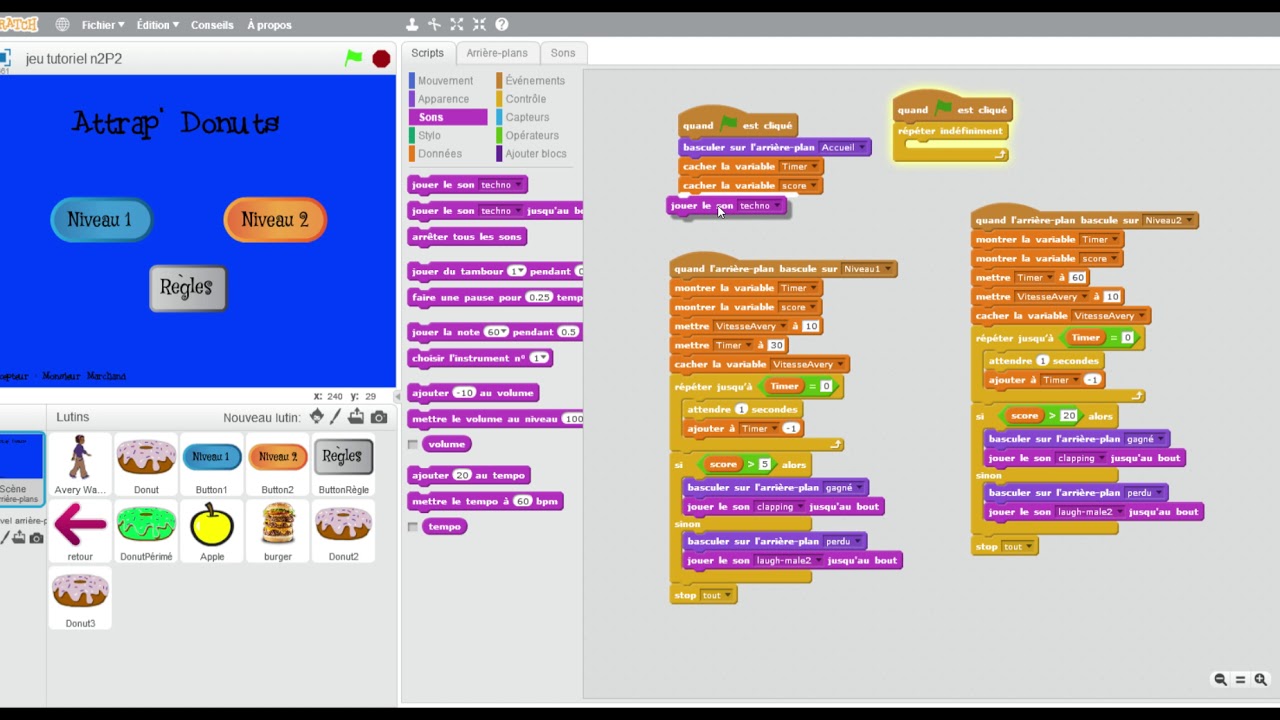
Task: Open the Édition menu
Action: [158, 25]
